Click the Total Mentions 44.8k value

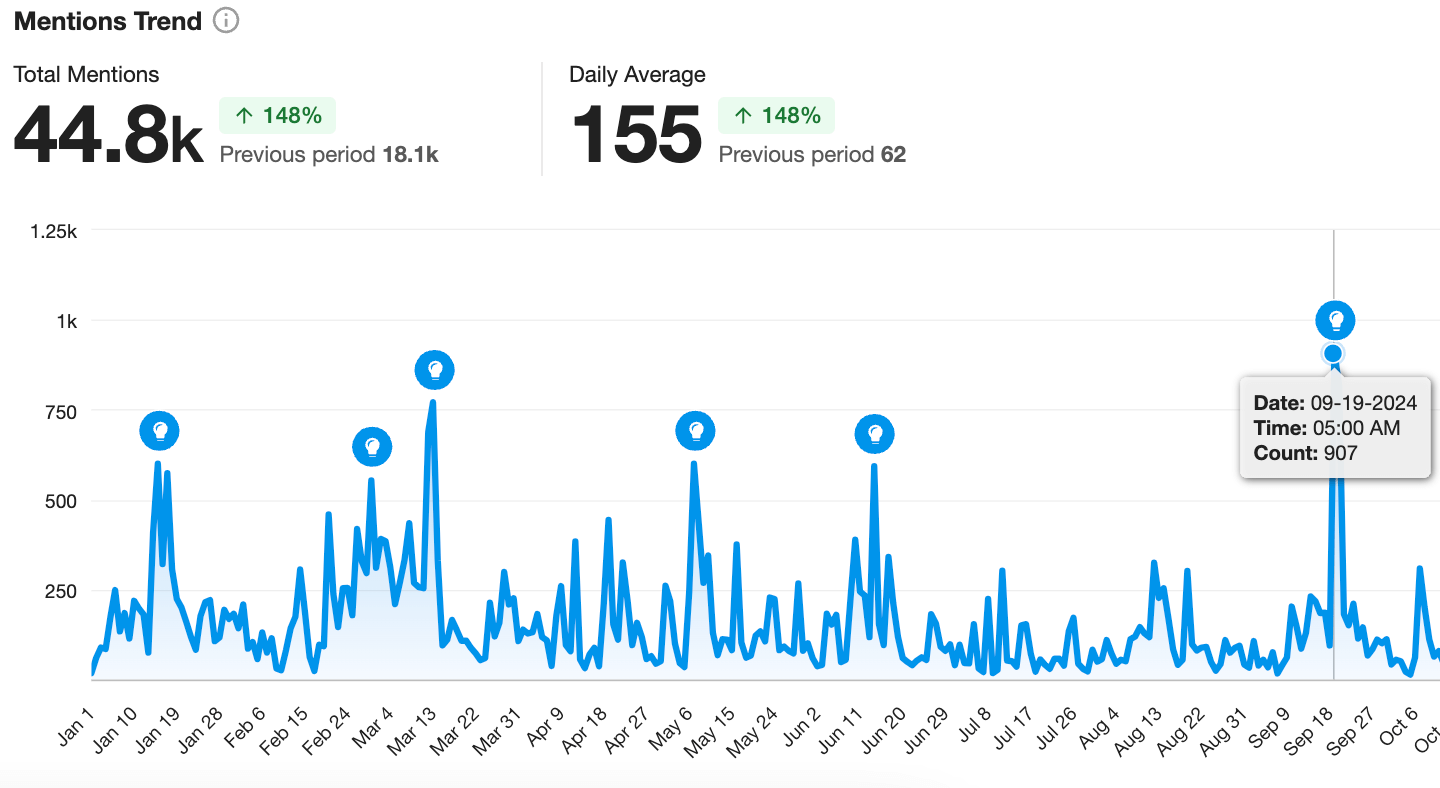coord(108,134)
